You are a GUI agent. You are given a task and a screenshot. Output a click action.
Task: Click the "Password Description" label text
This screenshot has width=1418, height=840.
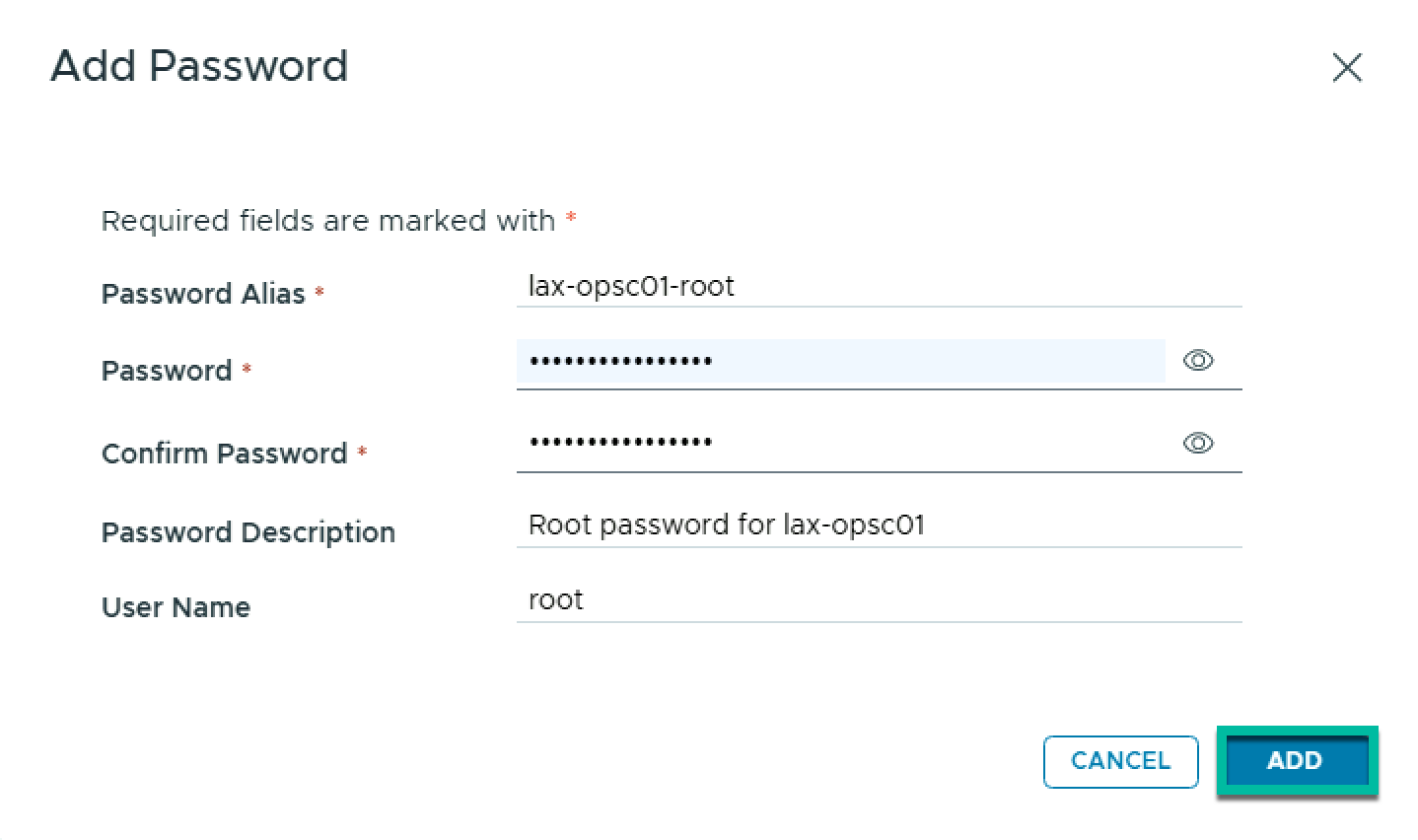coord(248,532)
